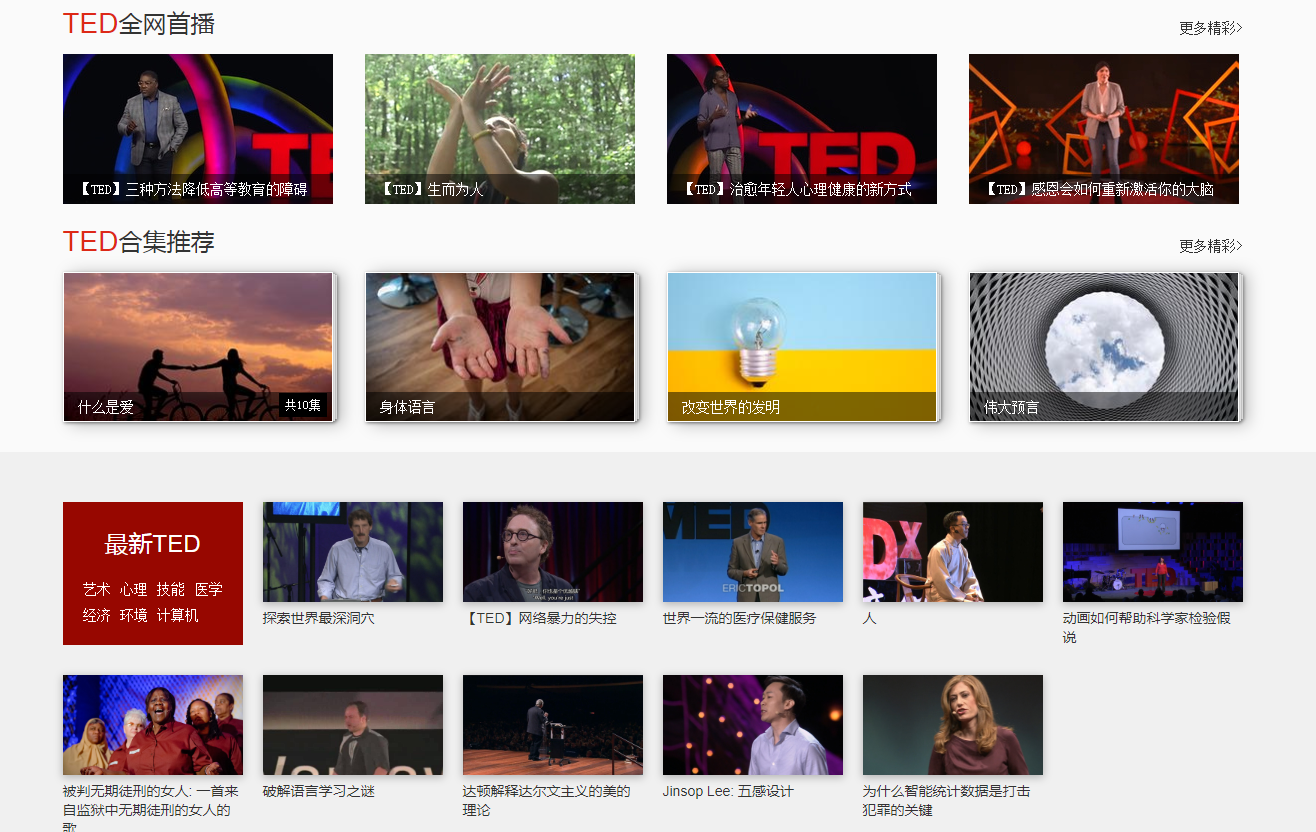Click title '【TED】网络暴力的失控'
The image size is (1316, 832).
coord(540,619)
